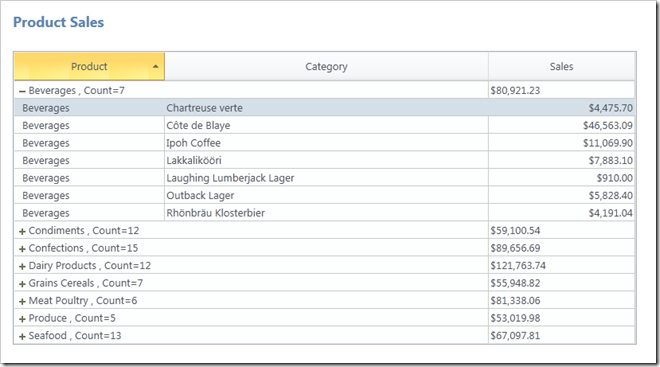This screenshot has width=660, height=367.
Task: Expand the Grains Cereals group
Action: (22, 284)
